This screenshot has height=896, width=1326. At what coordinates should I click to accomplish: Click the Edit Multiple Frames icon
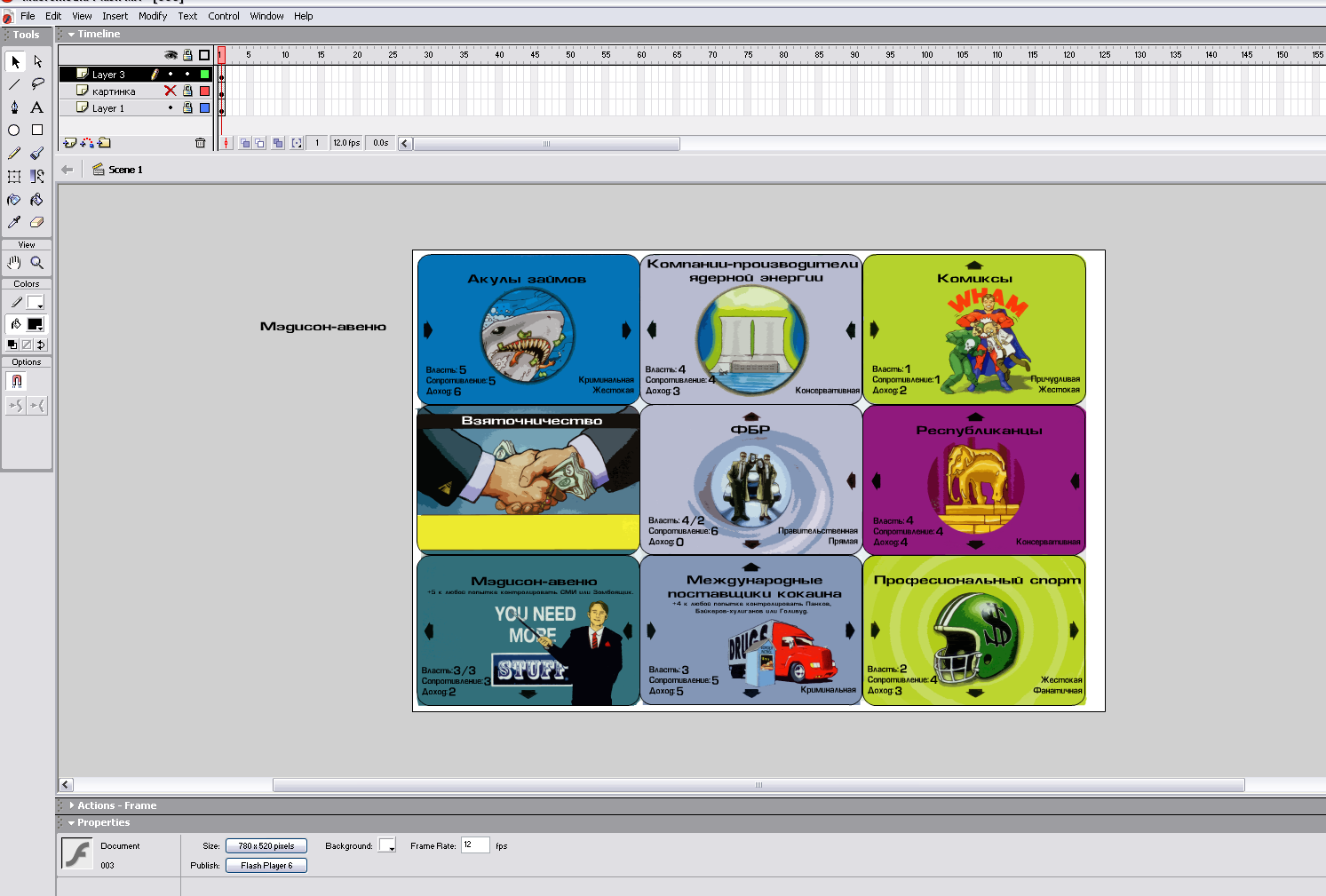tap(278, 143)
